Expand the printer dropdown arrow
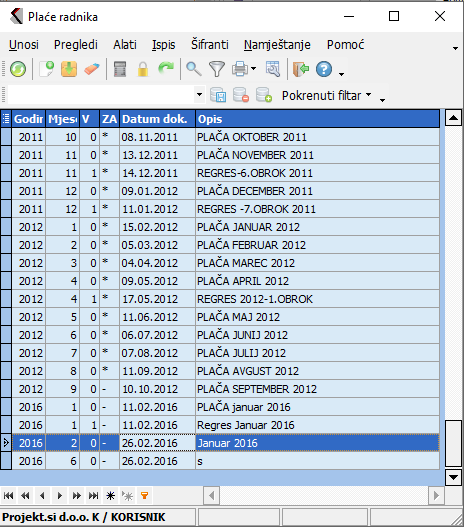This screenshot has width=464, height=527. pyautogui.click(x=253, y=69)
